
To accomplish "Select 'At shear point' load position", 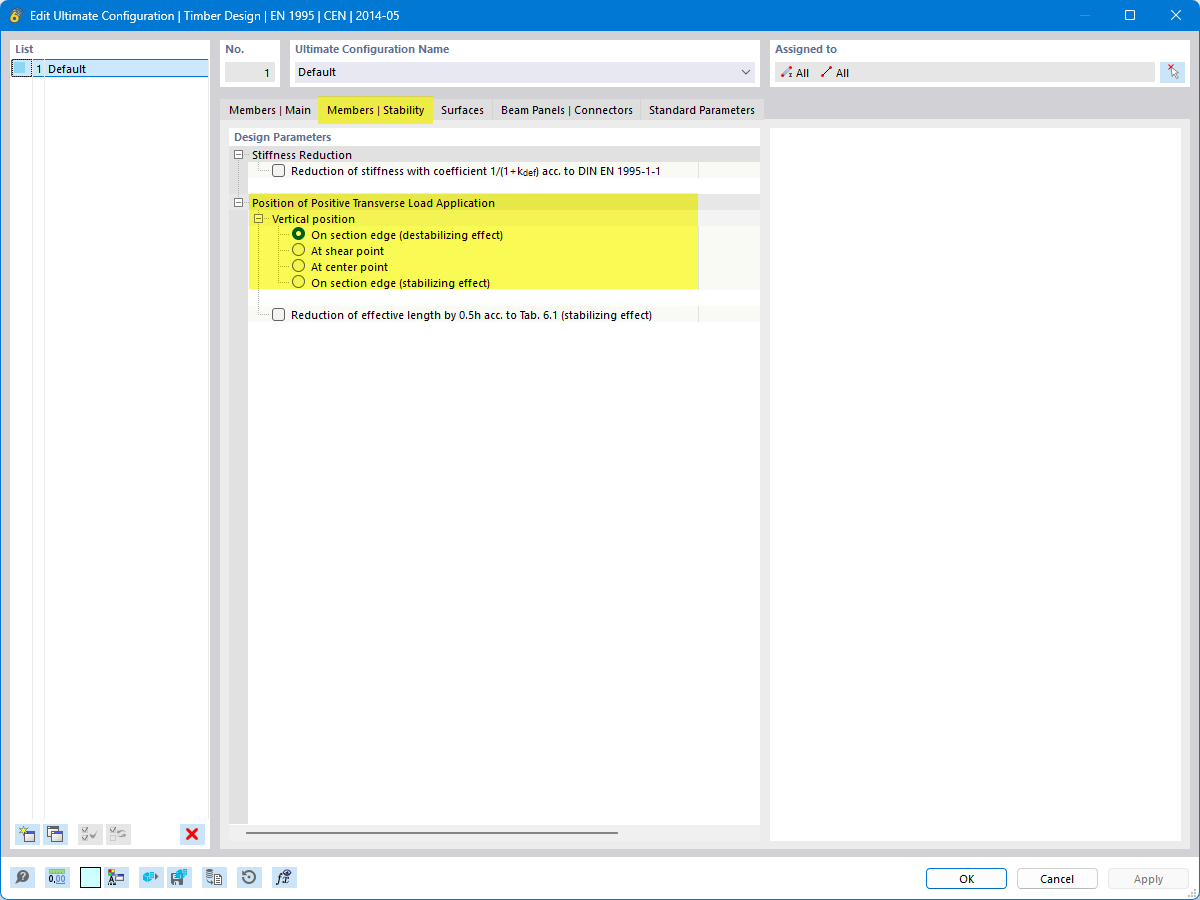I will click(298, 251).
